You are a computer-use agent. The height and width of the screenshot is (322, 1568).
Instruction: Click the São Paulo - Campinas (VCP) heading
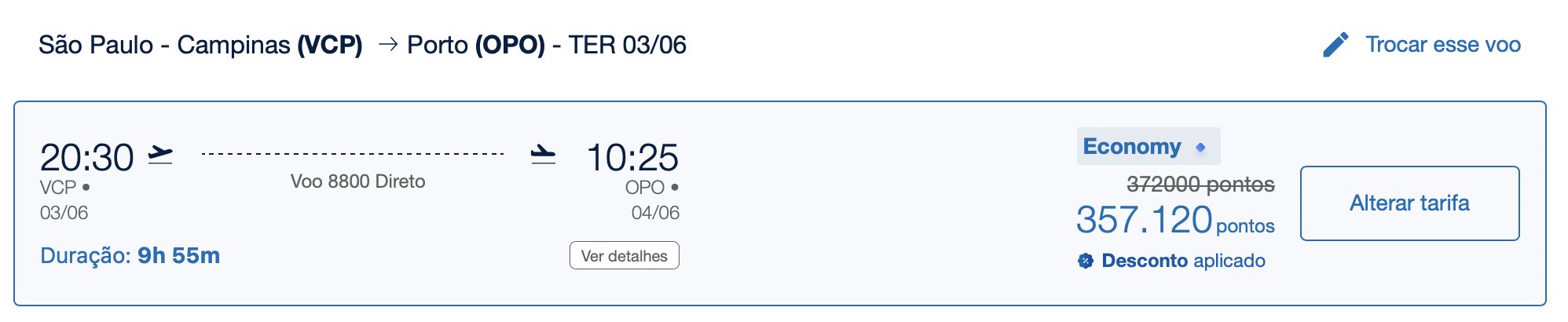pyautogui.click(x=200, y=45)
